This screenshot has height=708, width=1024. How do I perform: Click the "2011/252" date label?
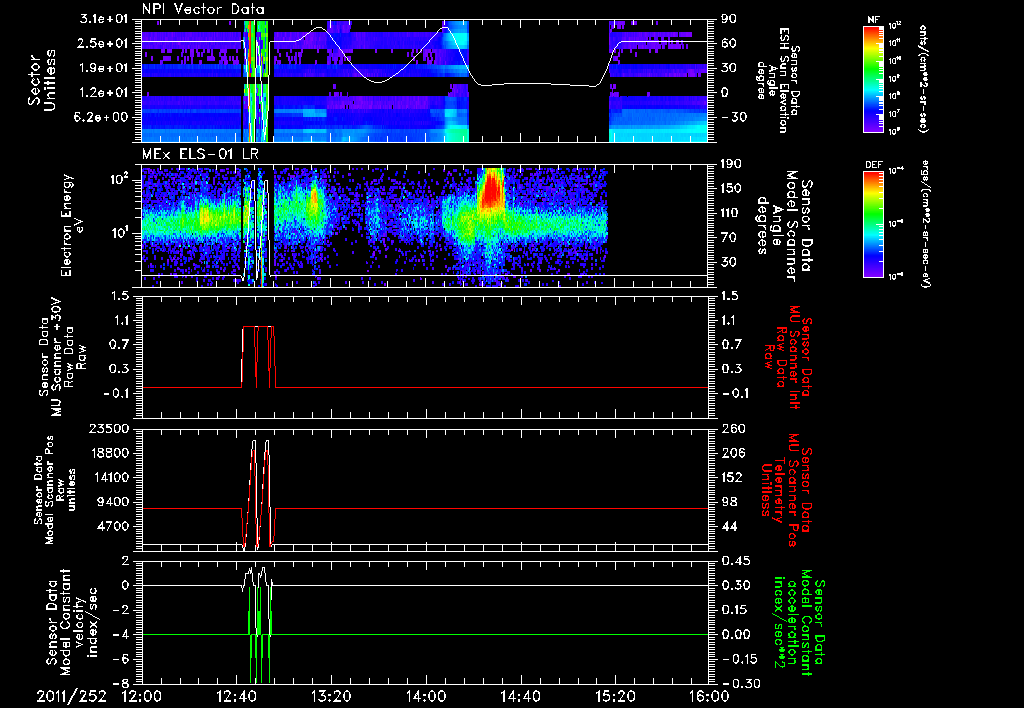point(71,696)
